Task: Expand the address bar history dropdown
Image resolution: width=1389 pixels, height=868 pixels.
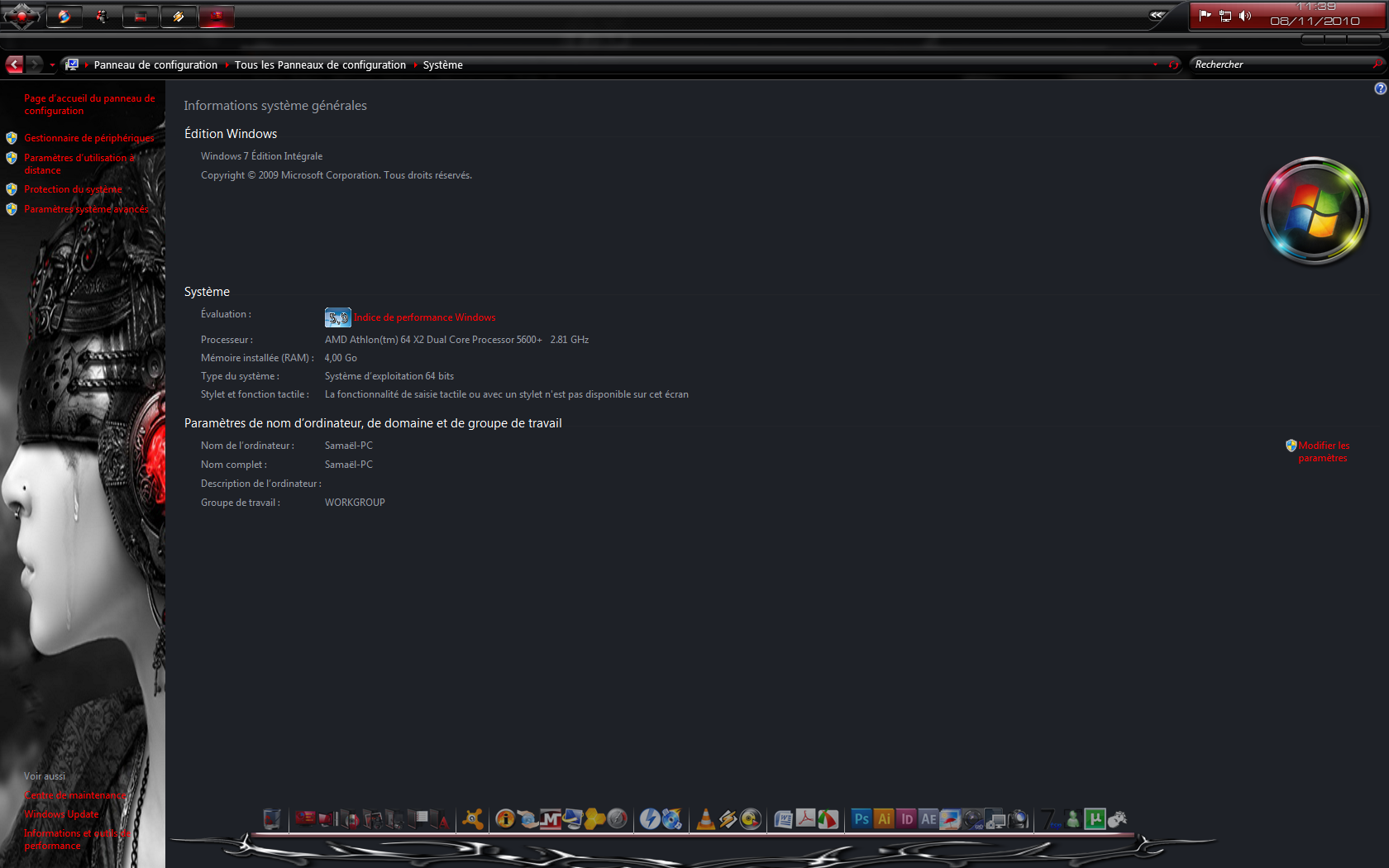Action: 1155,64
